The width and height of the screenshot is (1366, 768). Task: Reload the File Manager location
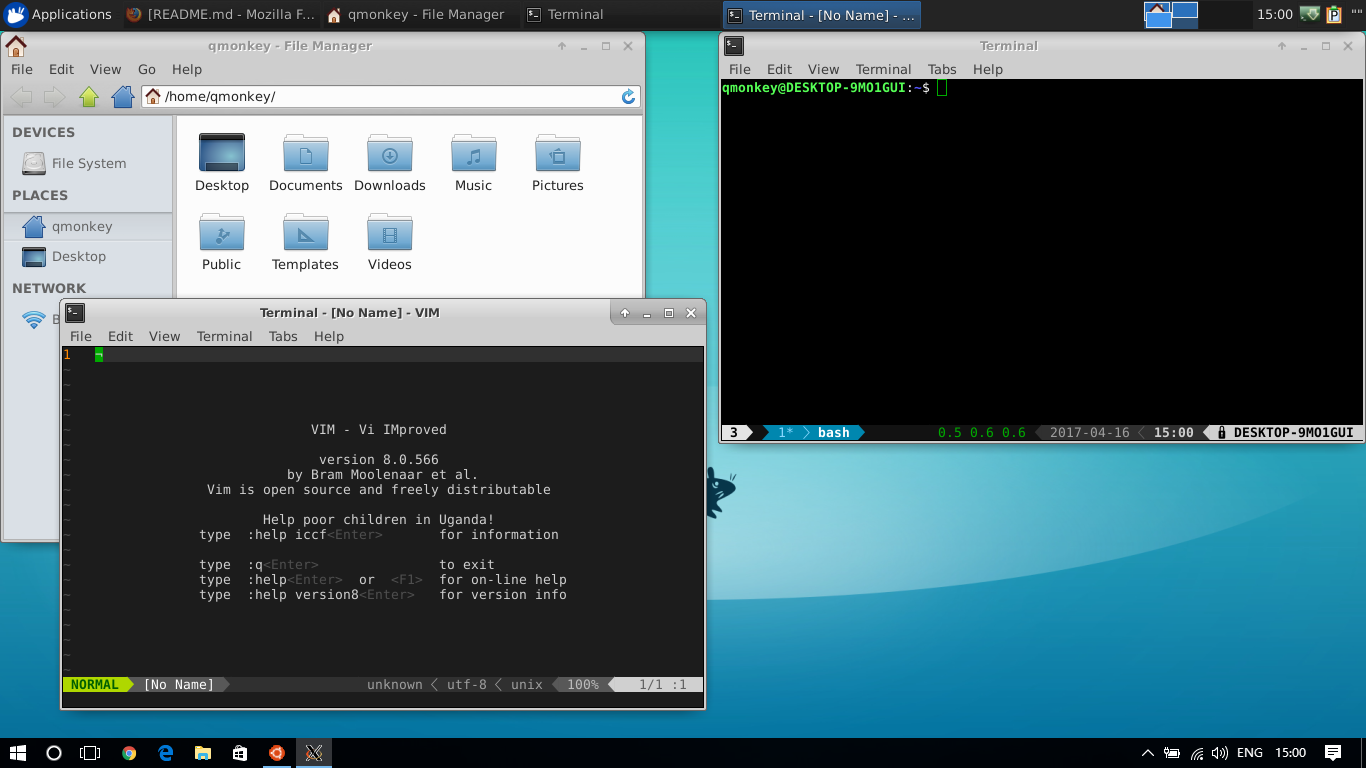point(629,97)
